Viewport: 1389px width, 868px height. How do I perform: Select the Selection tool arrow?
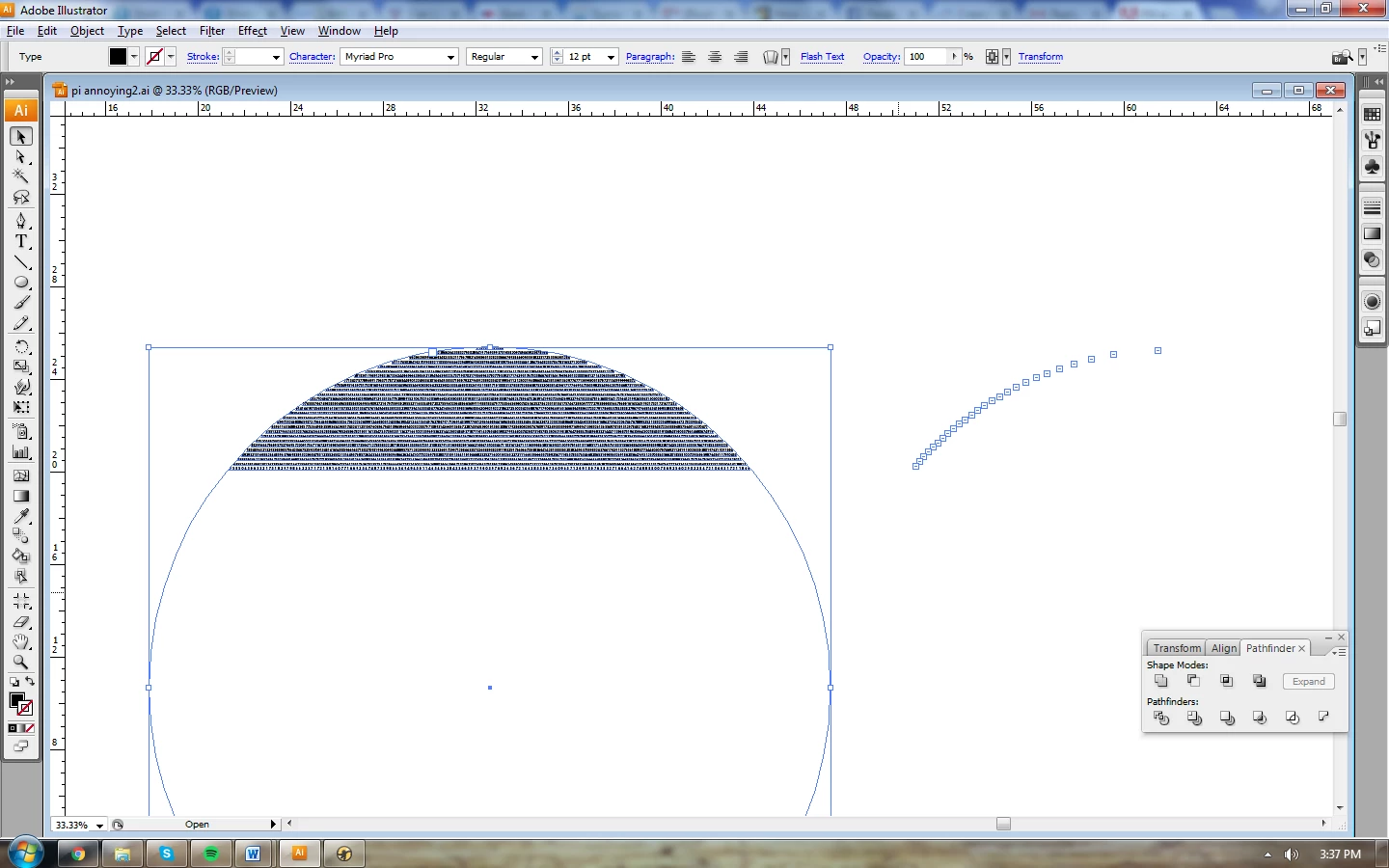click(21, 137)
